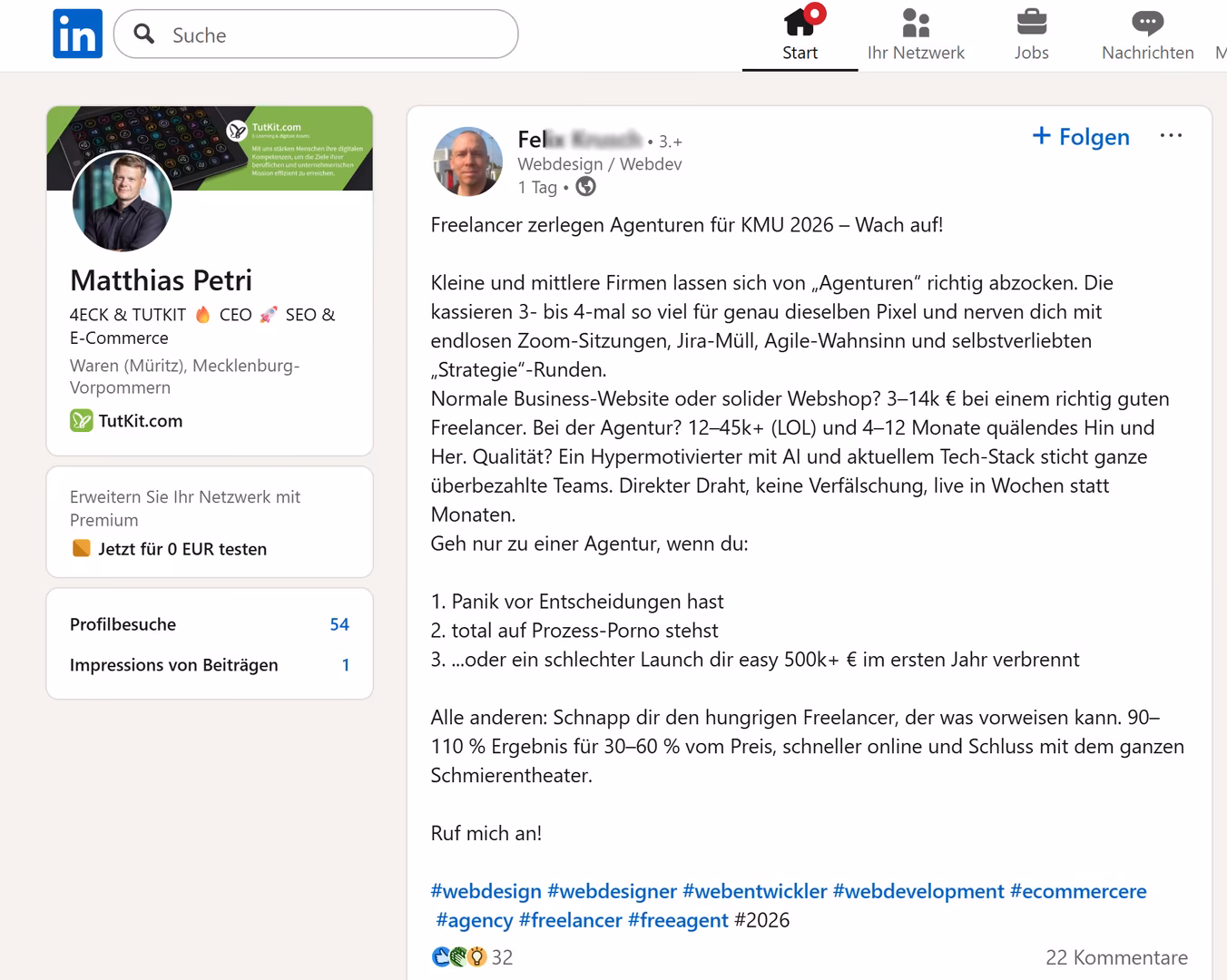Open the post options three-dot menu
The height and width of the screenshot is (980, 1227).
[1171, 134]
